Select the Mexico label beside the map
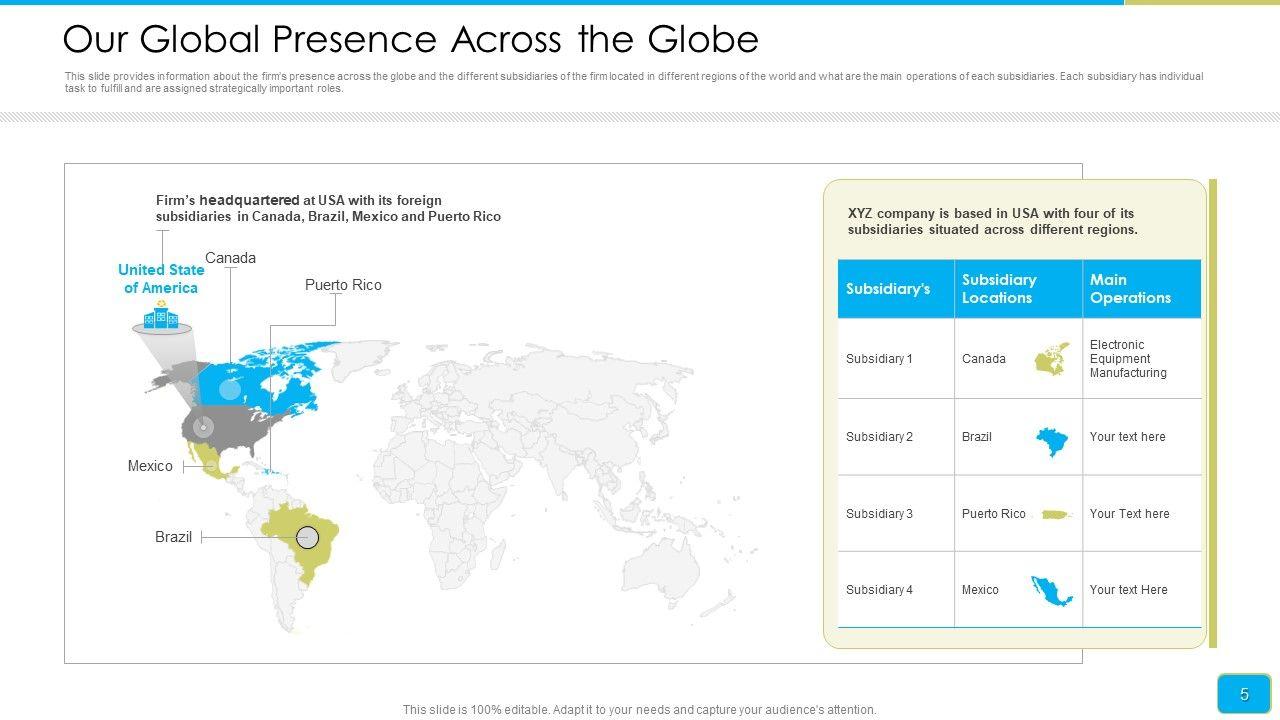 coord(150,466)
